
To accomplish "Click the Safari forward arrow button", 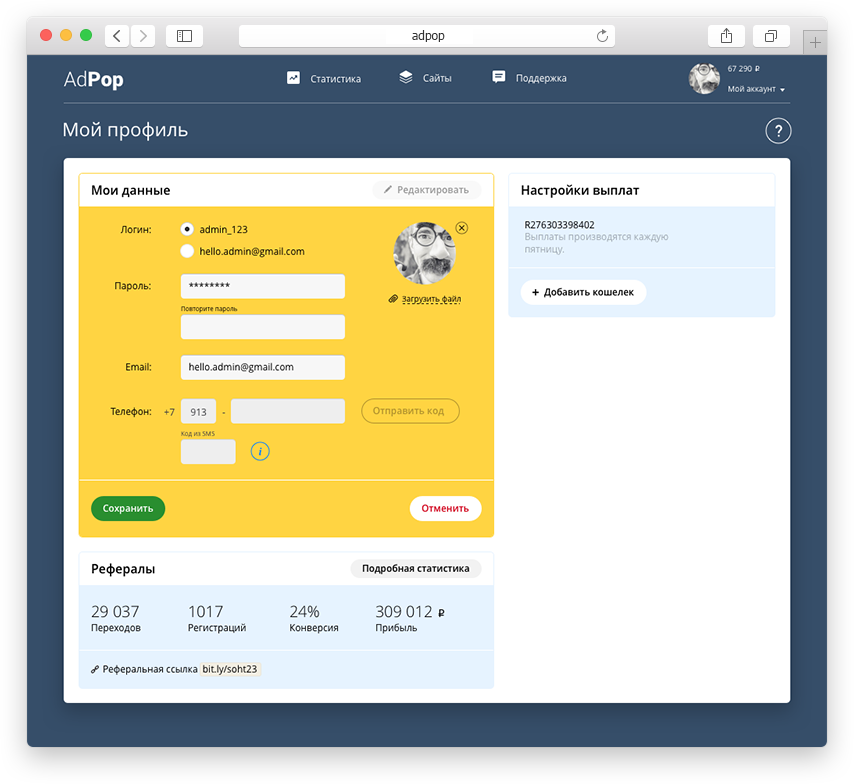I will click(143, 36).
